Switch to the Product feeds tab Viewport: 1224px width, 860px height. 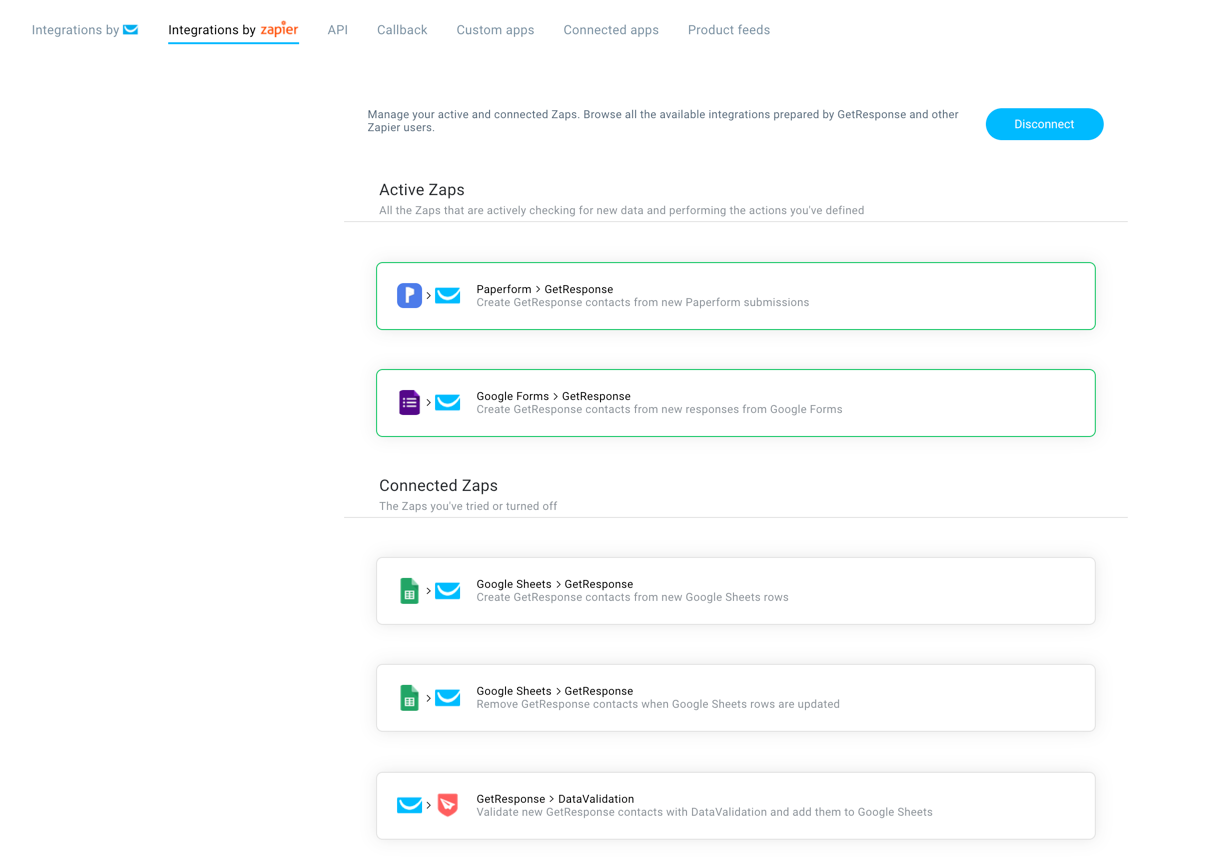[729, 30]
